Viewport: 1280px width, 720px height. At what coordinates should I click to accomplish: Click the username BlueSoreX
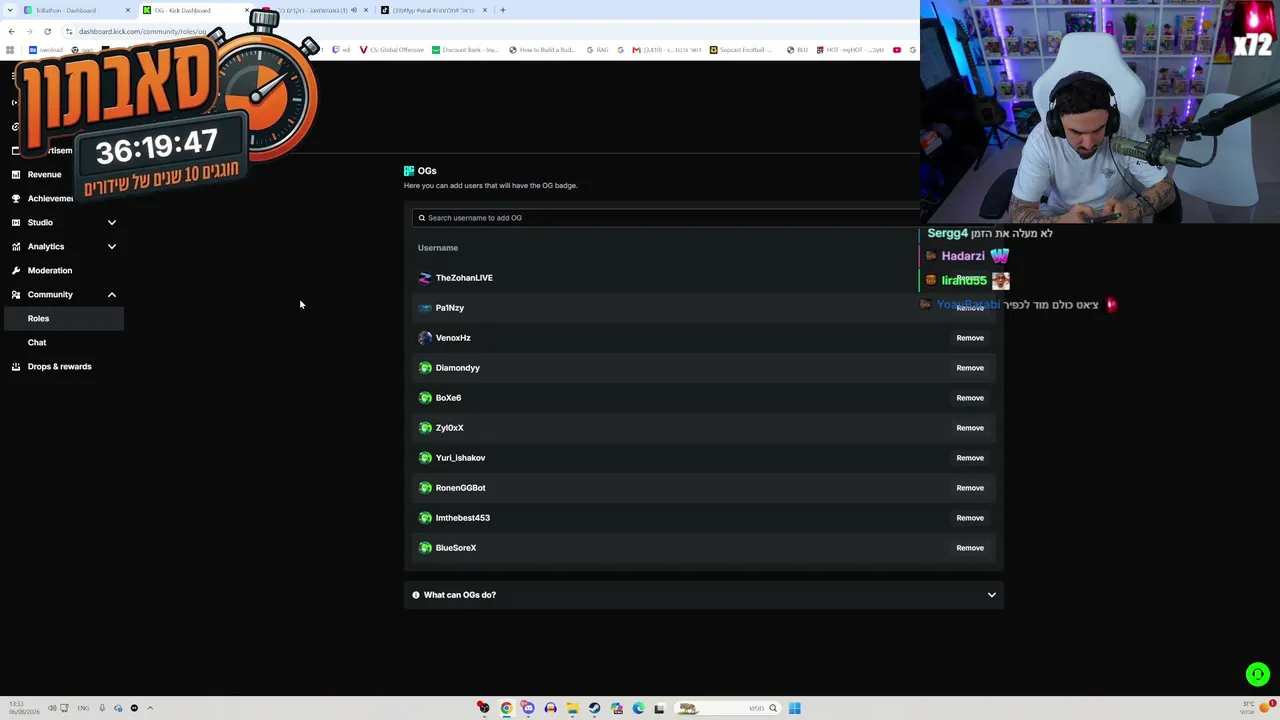[x=455, y=548]
